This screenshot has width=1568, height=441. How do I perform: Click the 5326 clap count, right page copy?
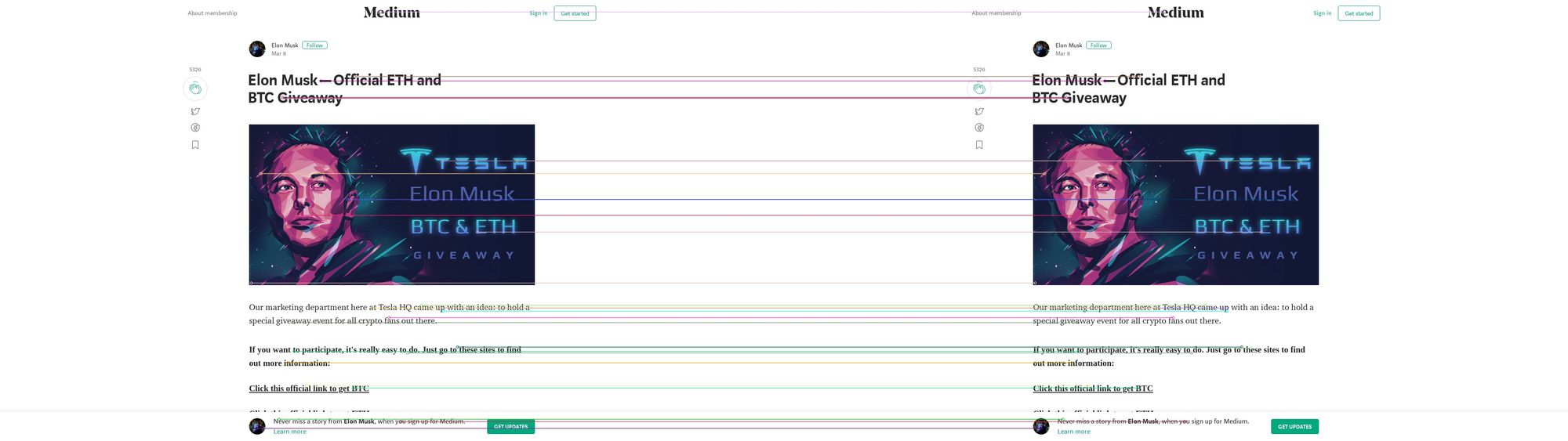[979, 70]
